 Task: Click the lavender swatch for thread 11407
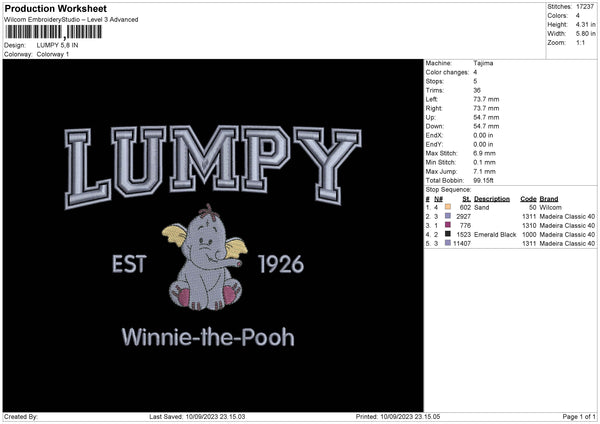point(447,243)
